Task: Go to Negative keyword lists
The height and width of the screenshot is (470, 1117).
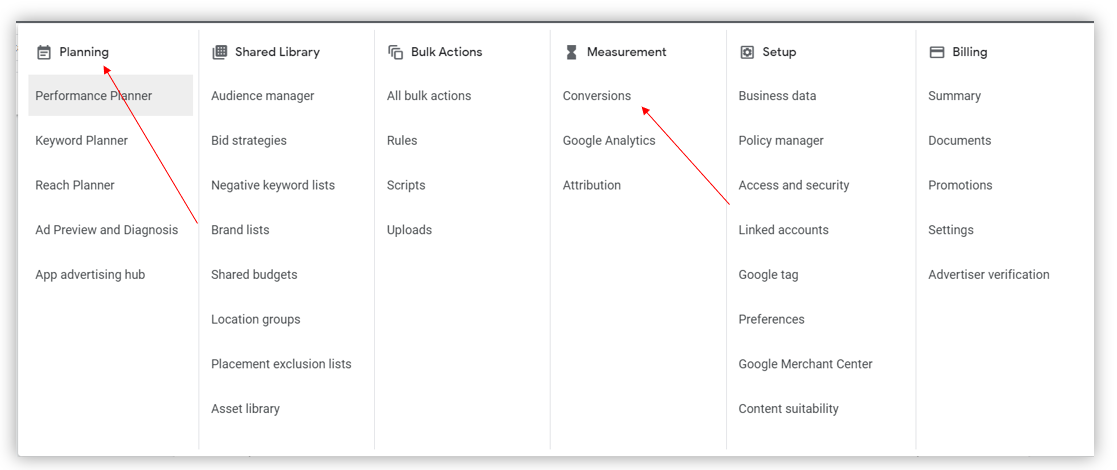Action: [273, 185]
